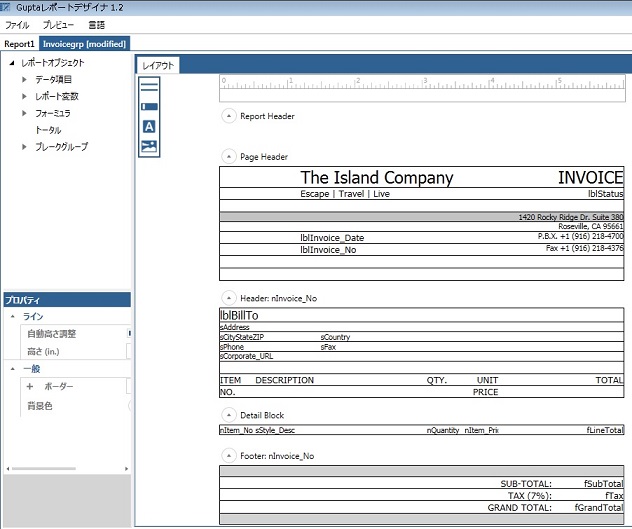Select the text label 'A' tool
Screen dimensions: 632x529
[x=149, y=127]
